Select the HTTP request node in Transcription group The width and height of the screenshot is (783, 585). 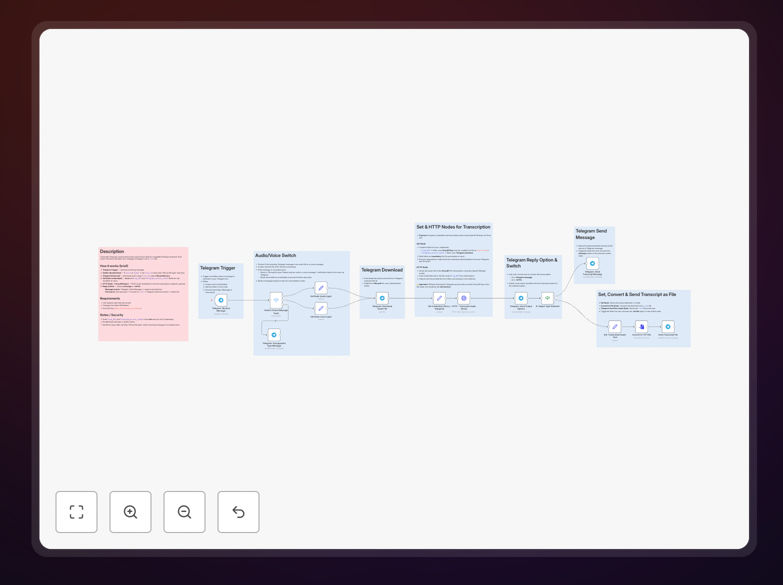[x=464, y=298]
